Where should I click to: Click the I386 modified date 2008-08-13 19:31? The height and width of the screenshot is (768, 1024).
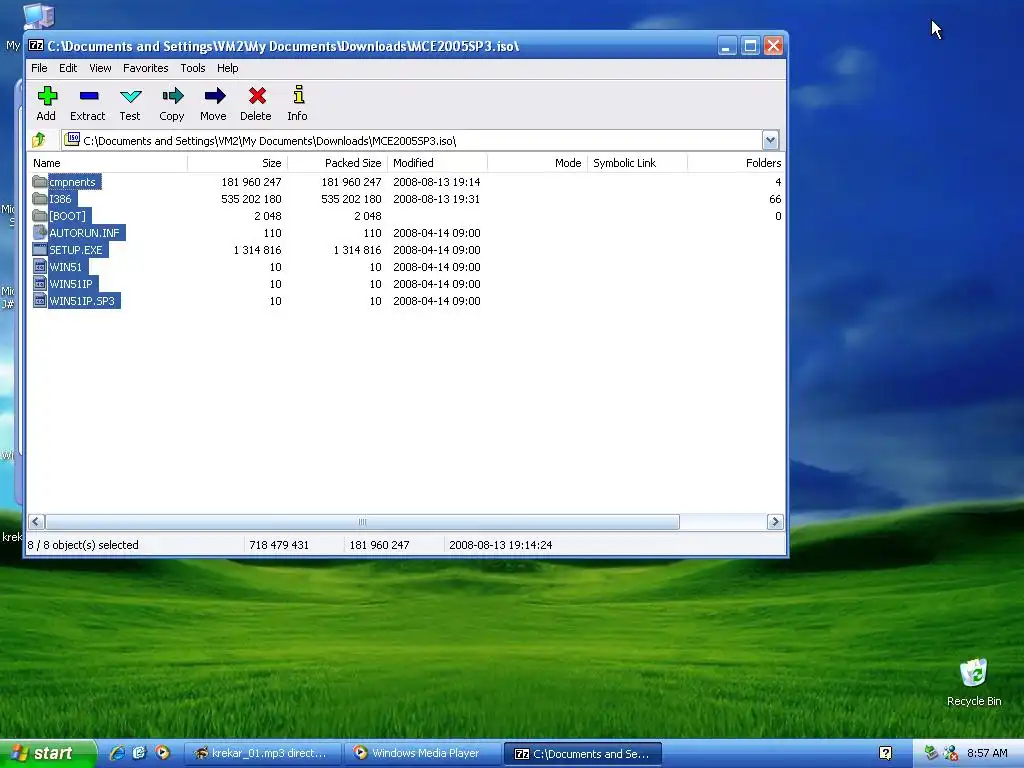click(436, 199)
